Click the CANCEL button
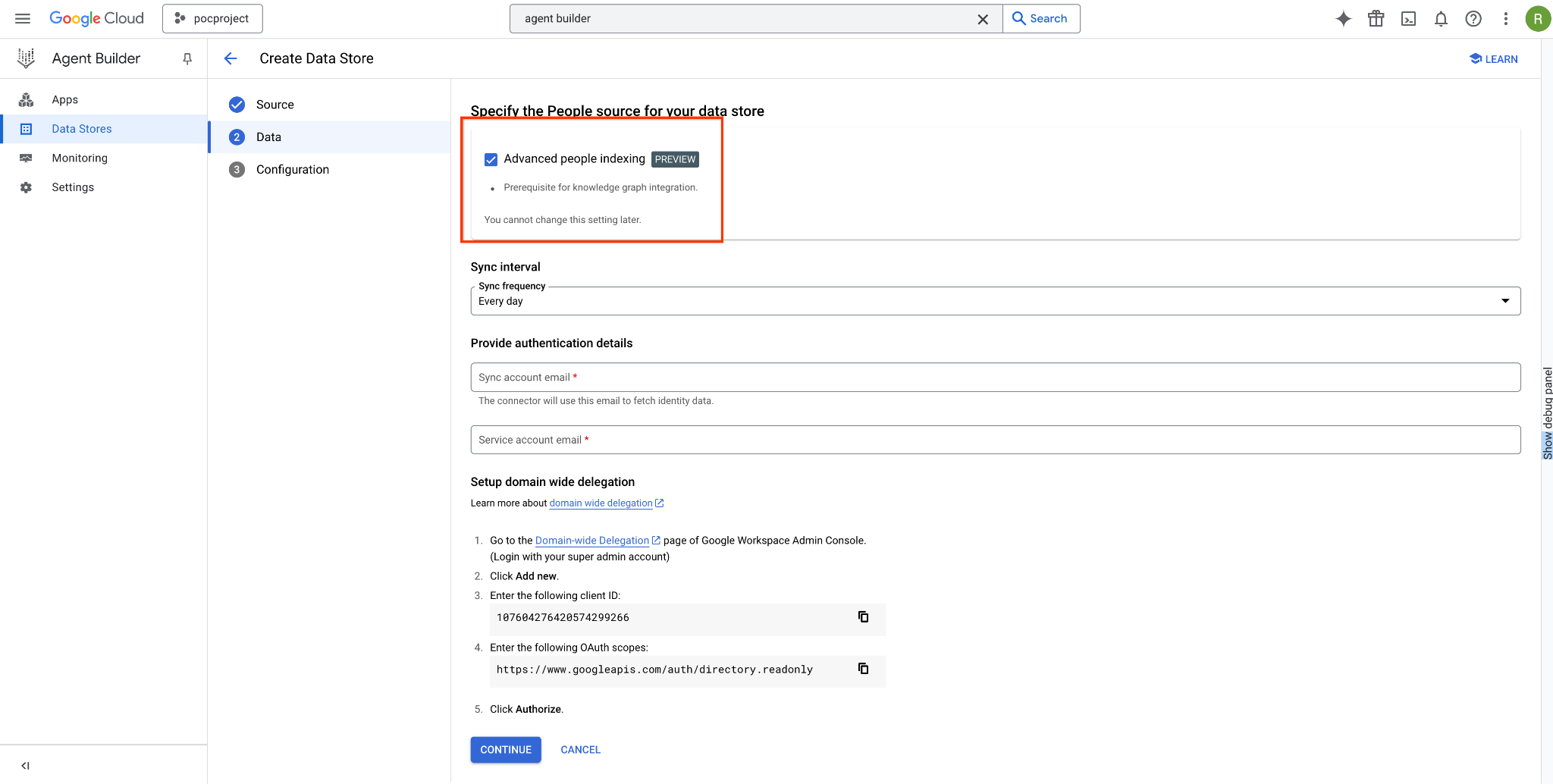This screenshot has width=1553, height=784. (580, 750)
